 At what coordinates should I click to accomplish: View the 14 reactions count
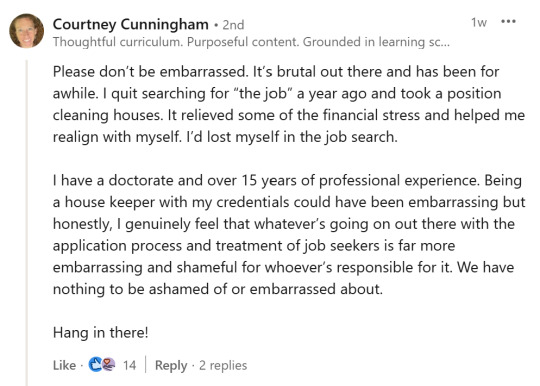[129, 365]
